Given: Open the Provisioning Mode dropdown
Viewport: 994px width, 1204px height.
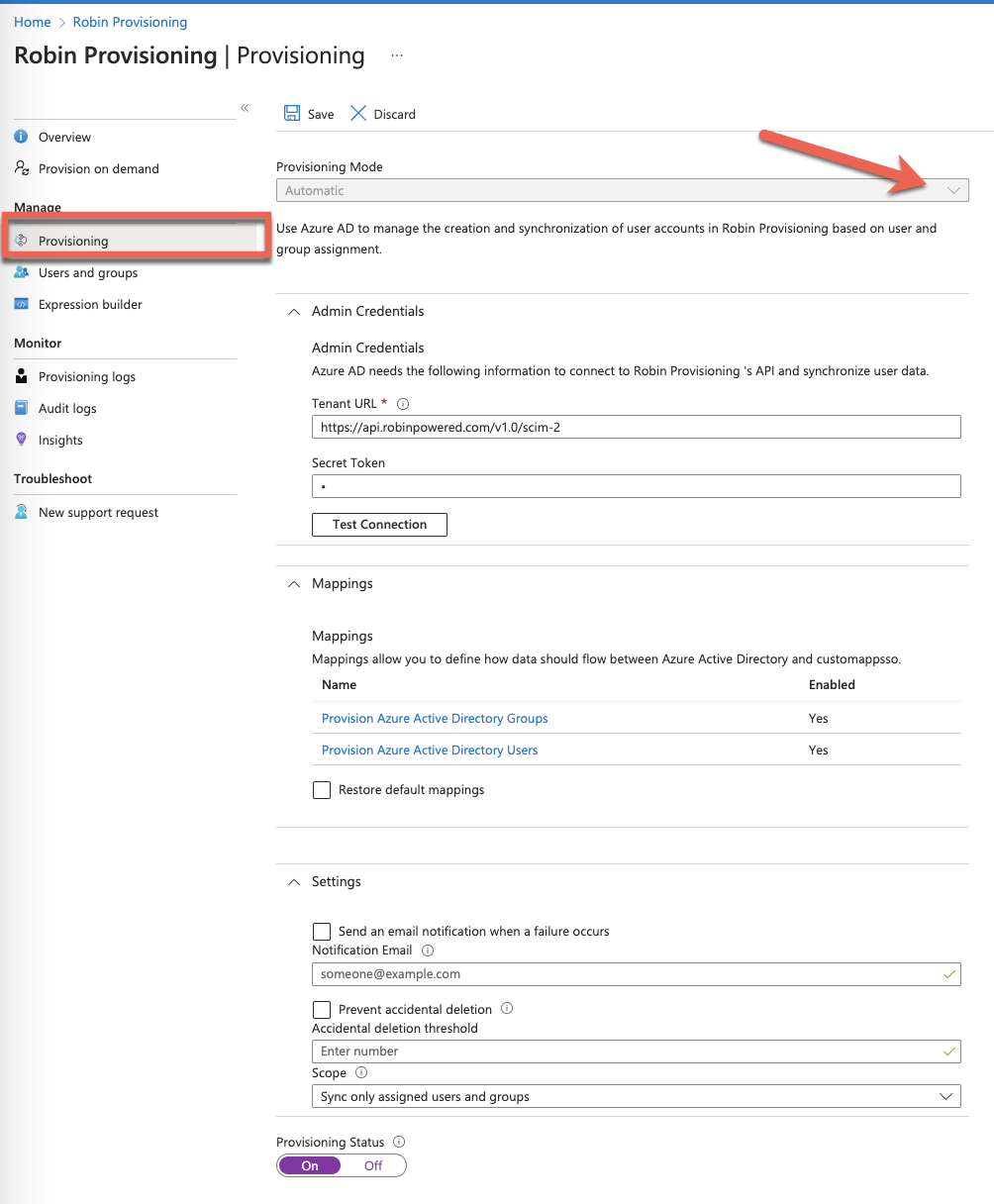Looking at the screenshot, I should (622, 190).
